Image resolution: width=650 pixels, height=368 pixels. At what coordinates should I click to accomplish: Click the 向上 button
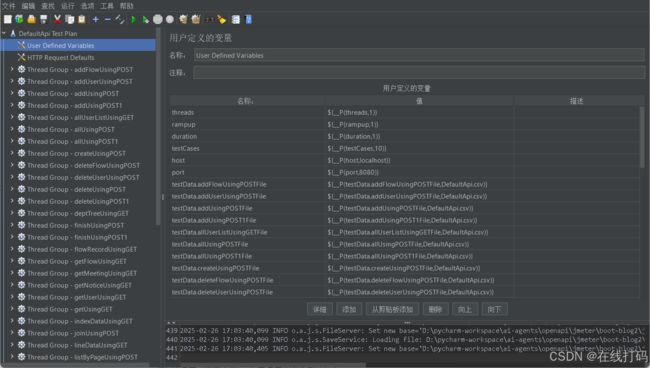(464, 309)
